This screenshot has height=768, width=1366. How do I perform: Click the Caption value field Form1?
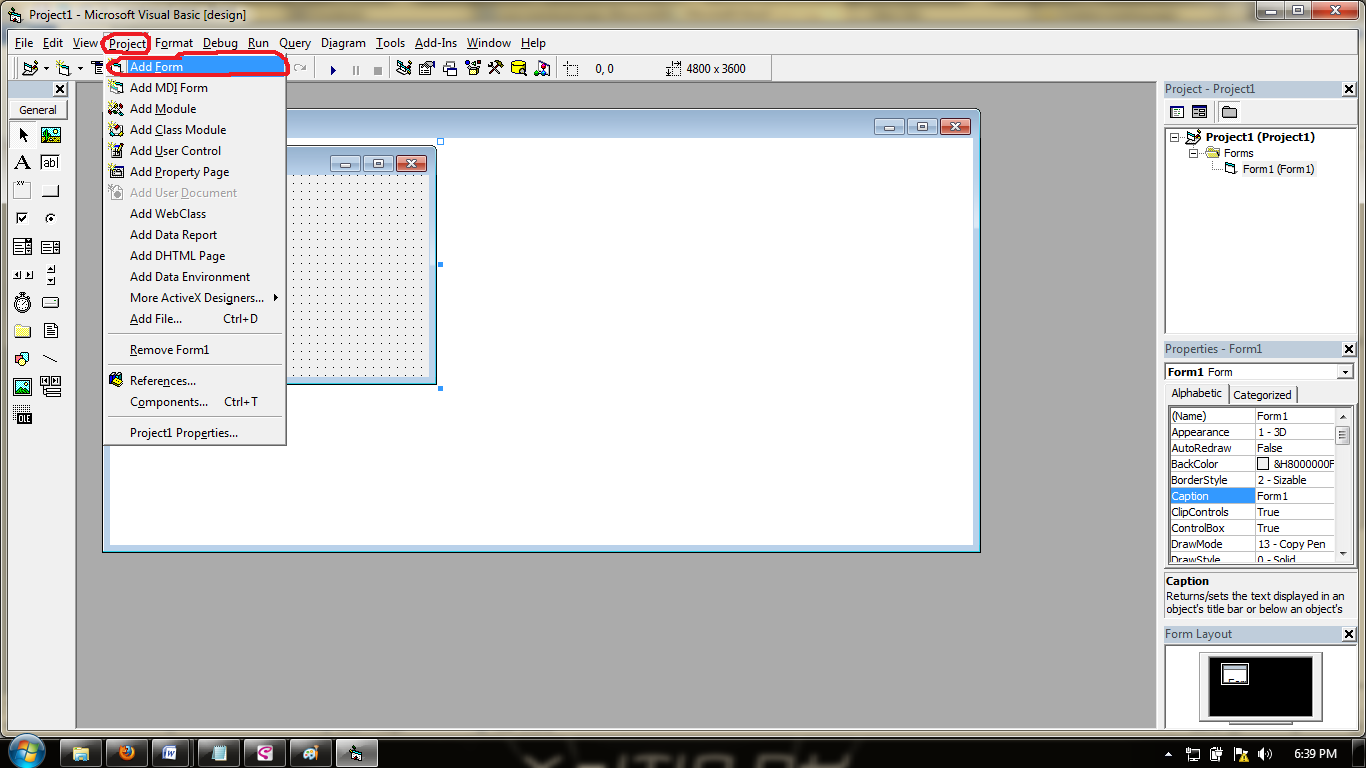tap(1295, 496)
